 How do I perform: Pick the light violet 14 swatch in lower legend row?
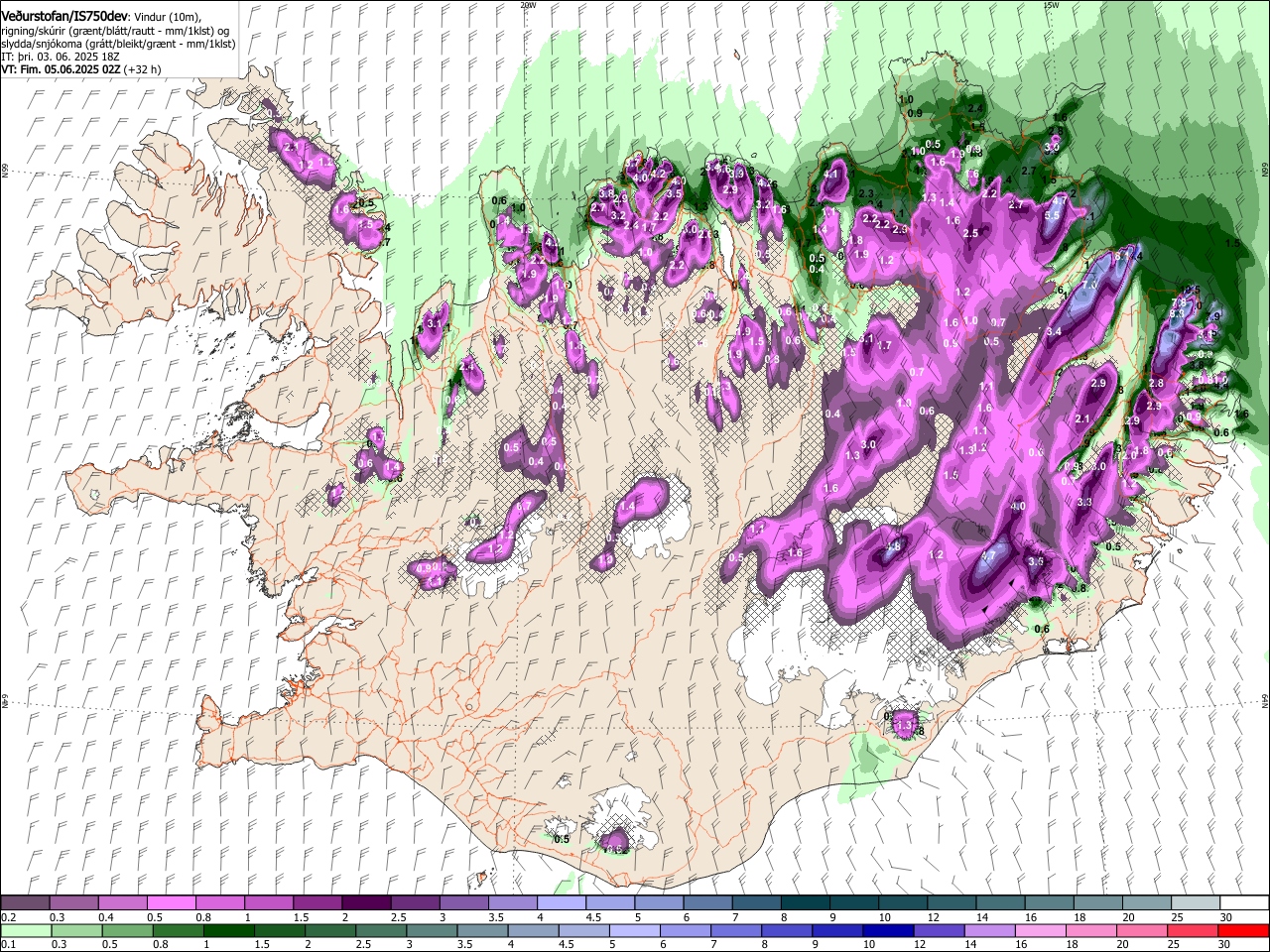[x=989, y=931]
